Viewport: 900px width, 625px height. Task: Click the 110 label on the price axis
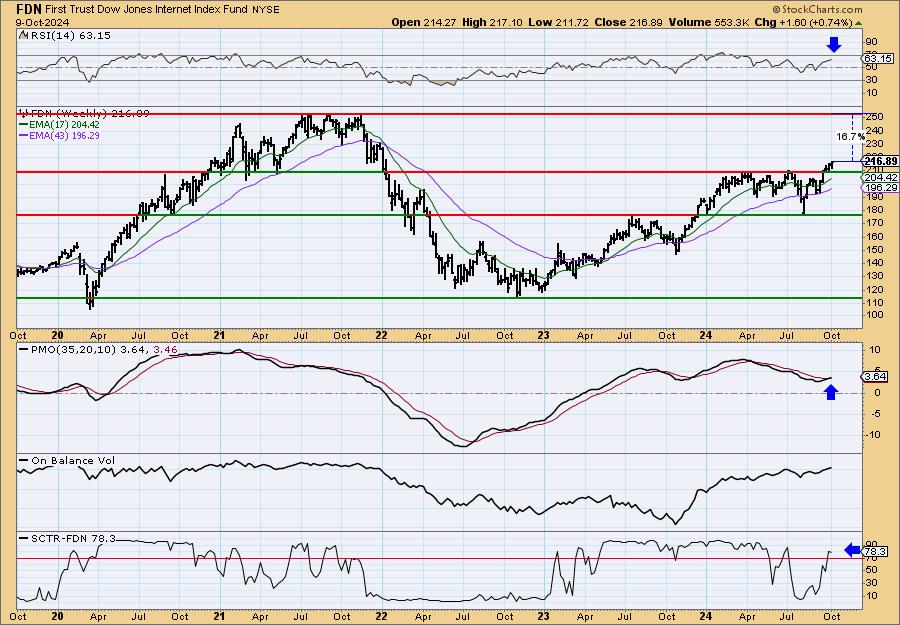875,302
